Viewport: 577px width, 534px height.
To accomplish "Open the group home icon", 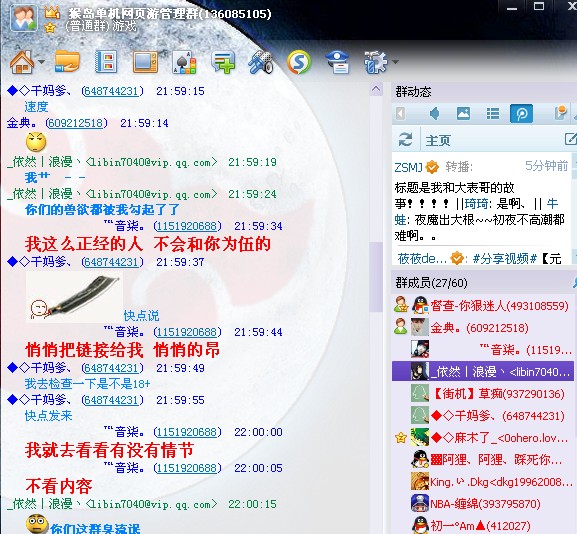I will pyautogui.click(x=22, y=62).
